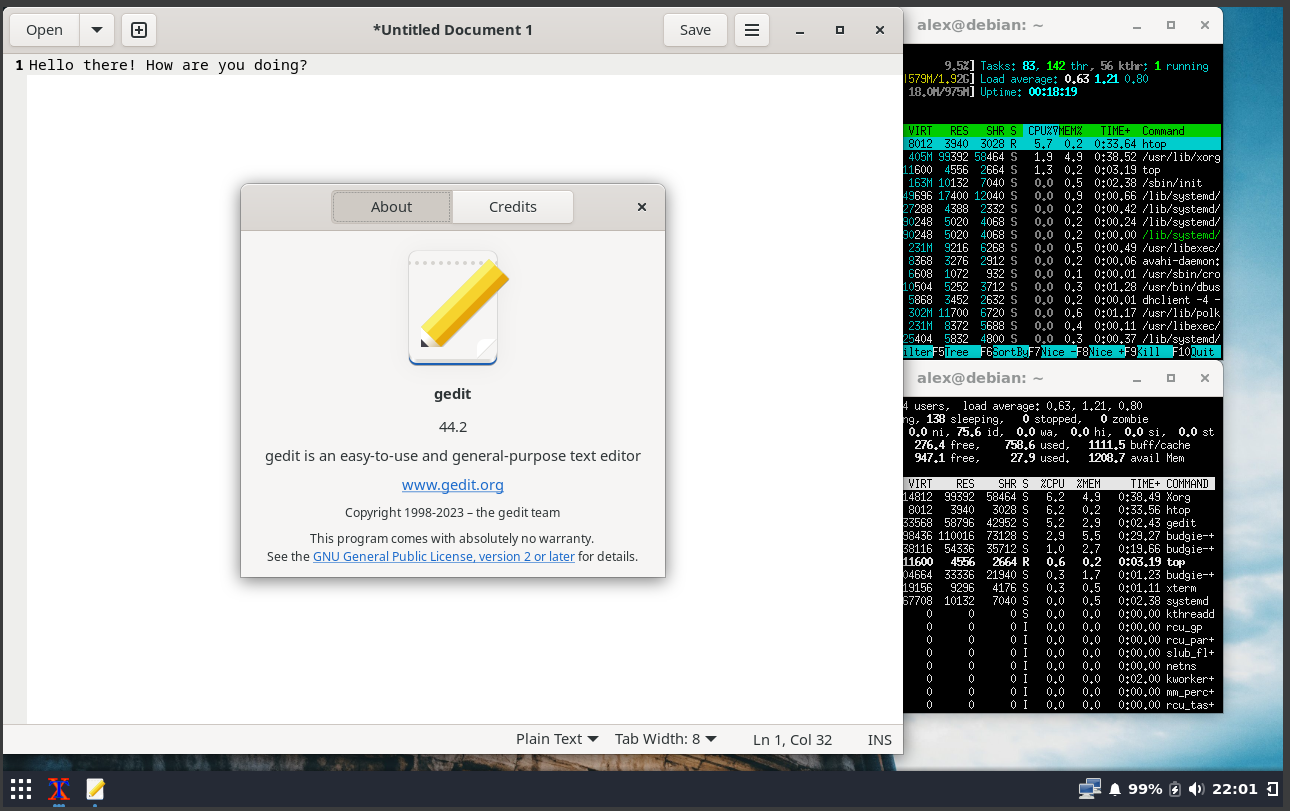Image resolution: width=1290 pixels, height=811 pixels.
Task: Open the file Open dropdown arrow
Action: [96, 30]
